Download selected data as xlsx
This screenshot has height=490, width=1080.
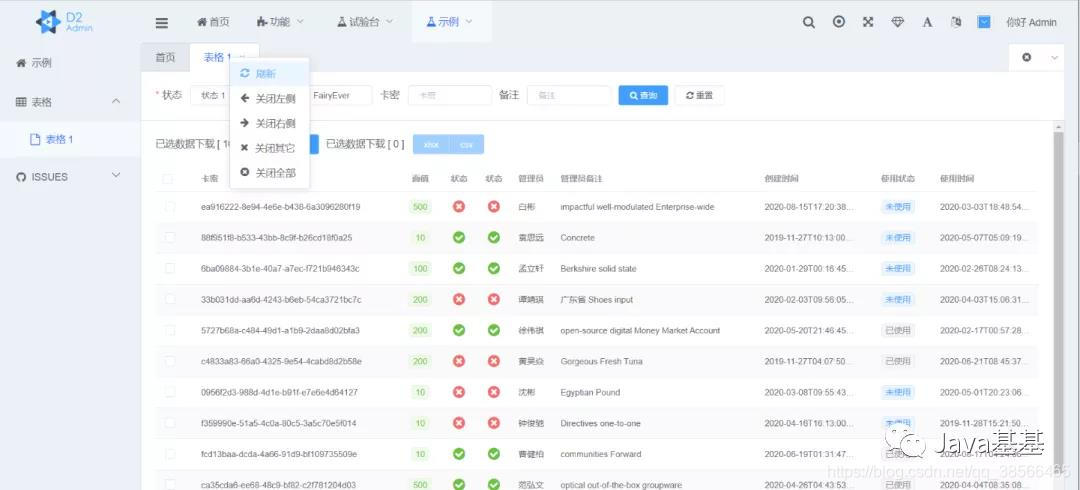coord(431,145)
